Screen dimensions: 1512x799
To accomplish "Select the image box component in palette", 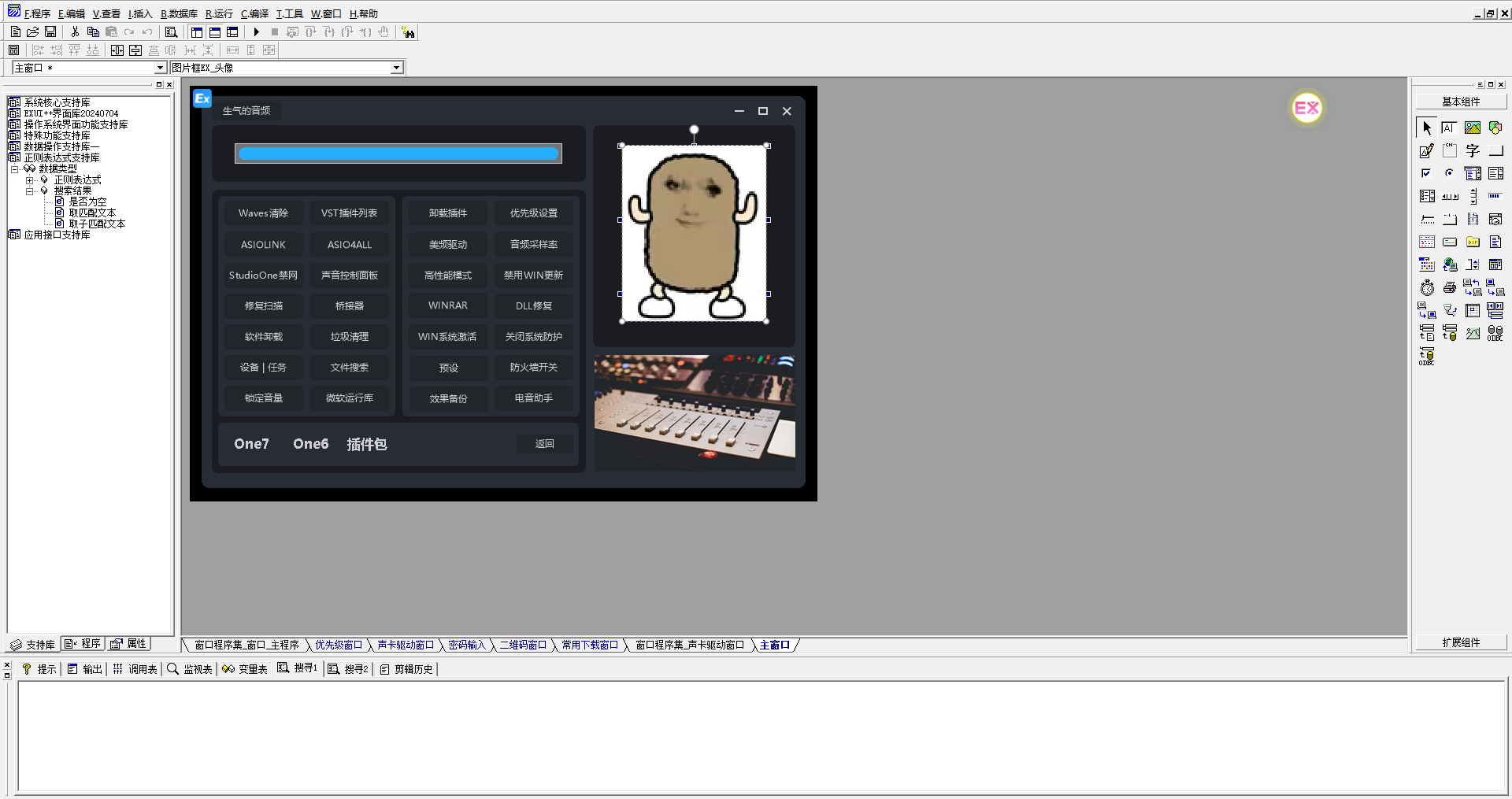I will pos(1473,128).
